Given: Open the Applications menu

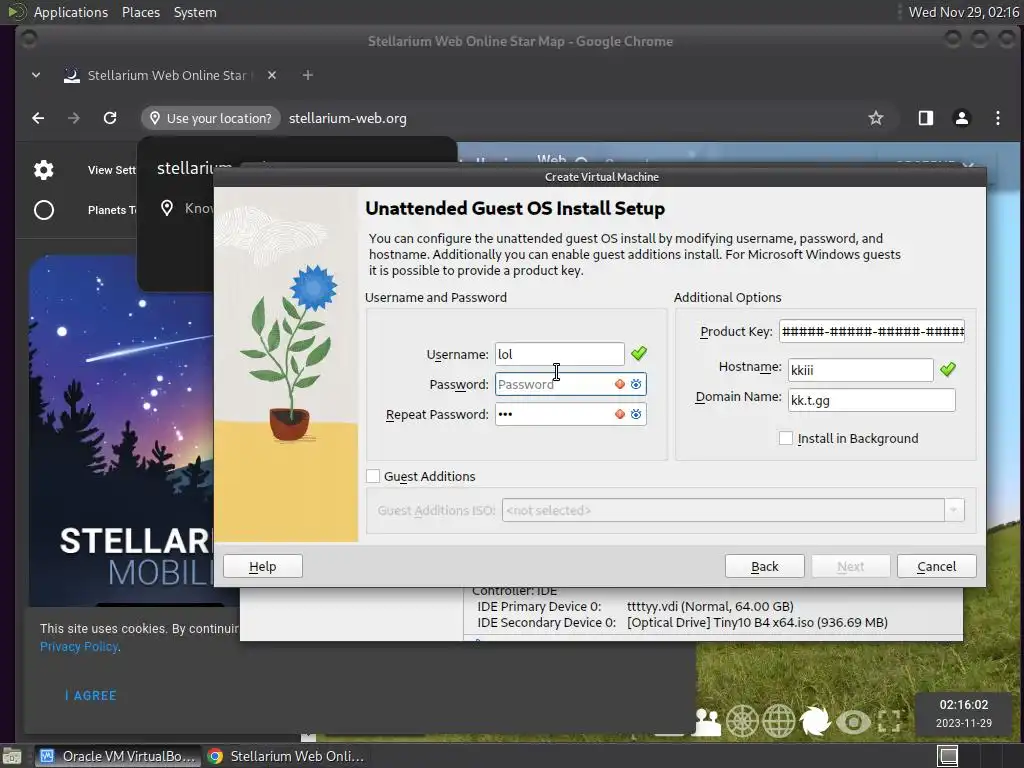Looking at the screenshot, I should click(x=71, y=12).
